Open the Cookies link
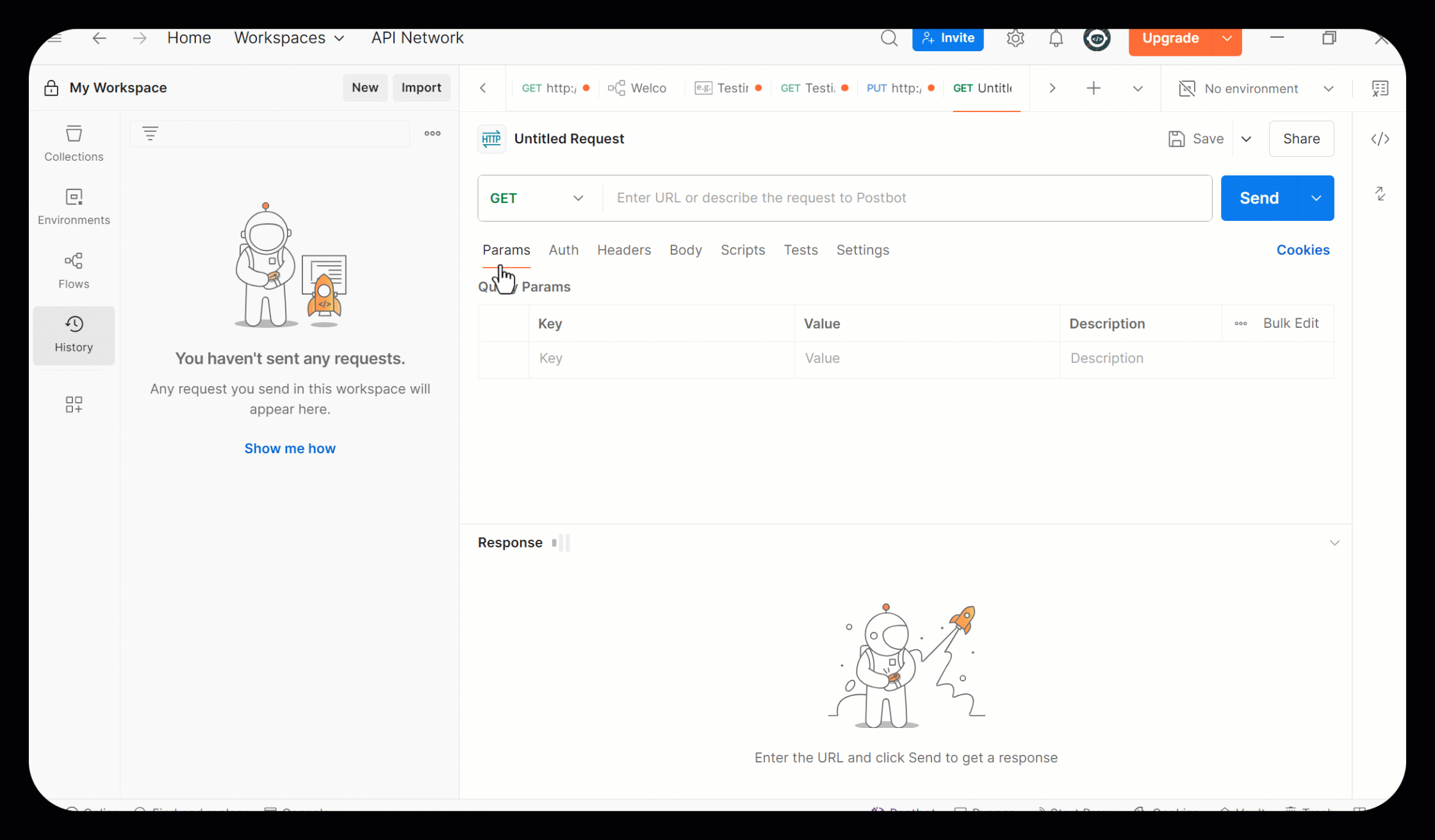This screenshot has height=840, width=1435. 1302,250
